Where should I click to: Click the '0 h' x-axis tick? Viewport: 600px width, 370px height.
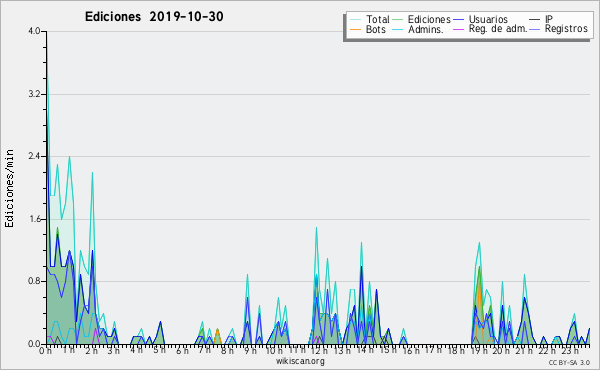[x=46, y=350]
